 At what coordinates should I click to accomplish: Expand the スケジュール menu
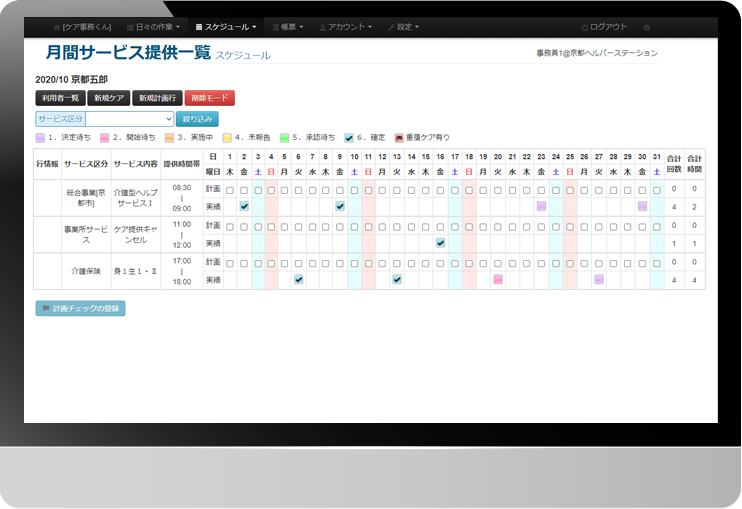(x=226, y=27)
